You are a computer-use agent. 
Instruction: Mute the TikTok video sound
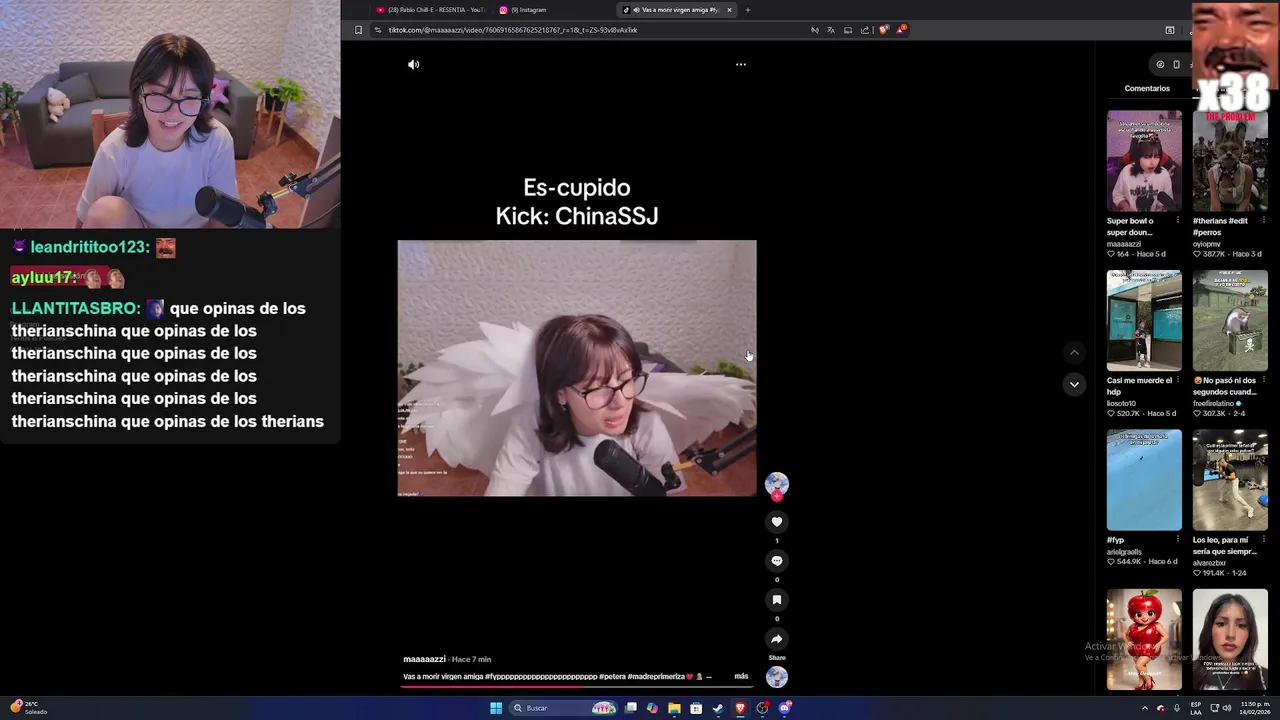[413, 64]
